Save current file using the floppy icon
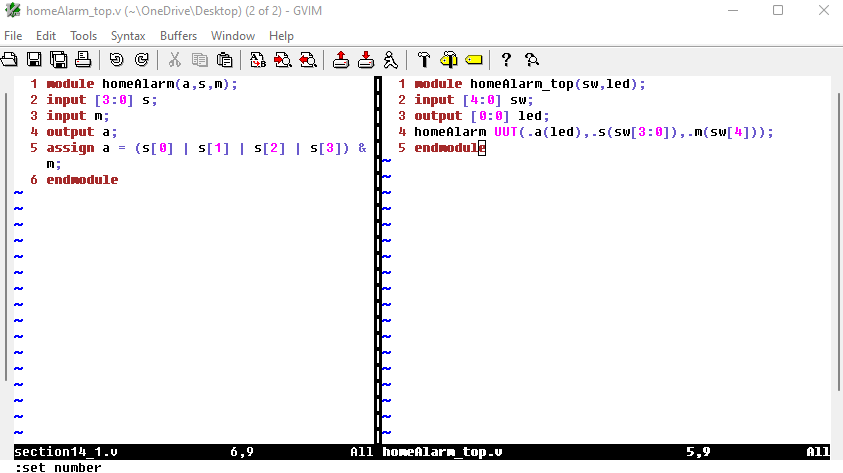Image resolution: width=843 pixels, height=473 pixels. click(34, 60)
